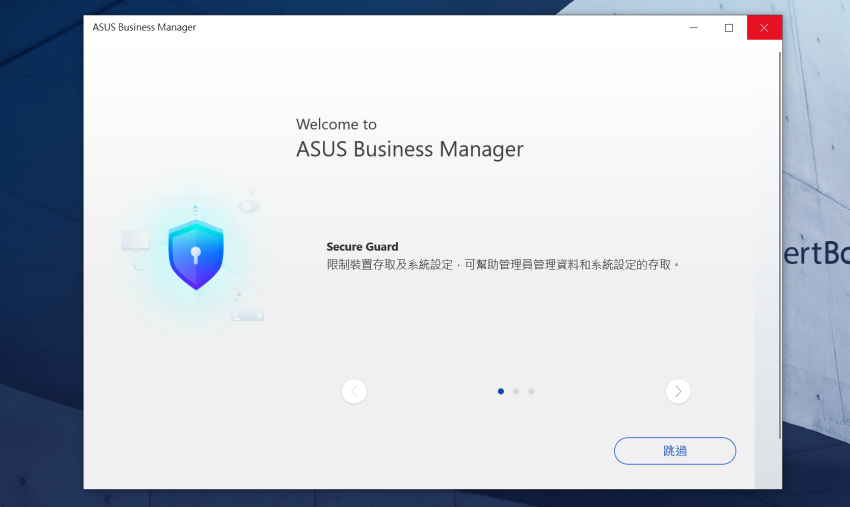Click the 'Welcome to' heading text
850x507 pixels.
(336, 124)
